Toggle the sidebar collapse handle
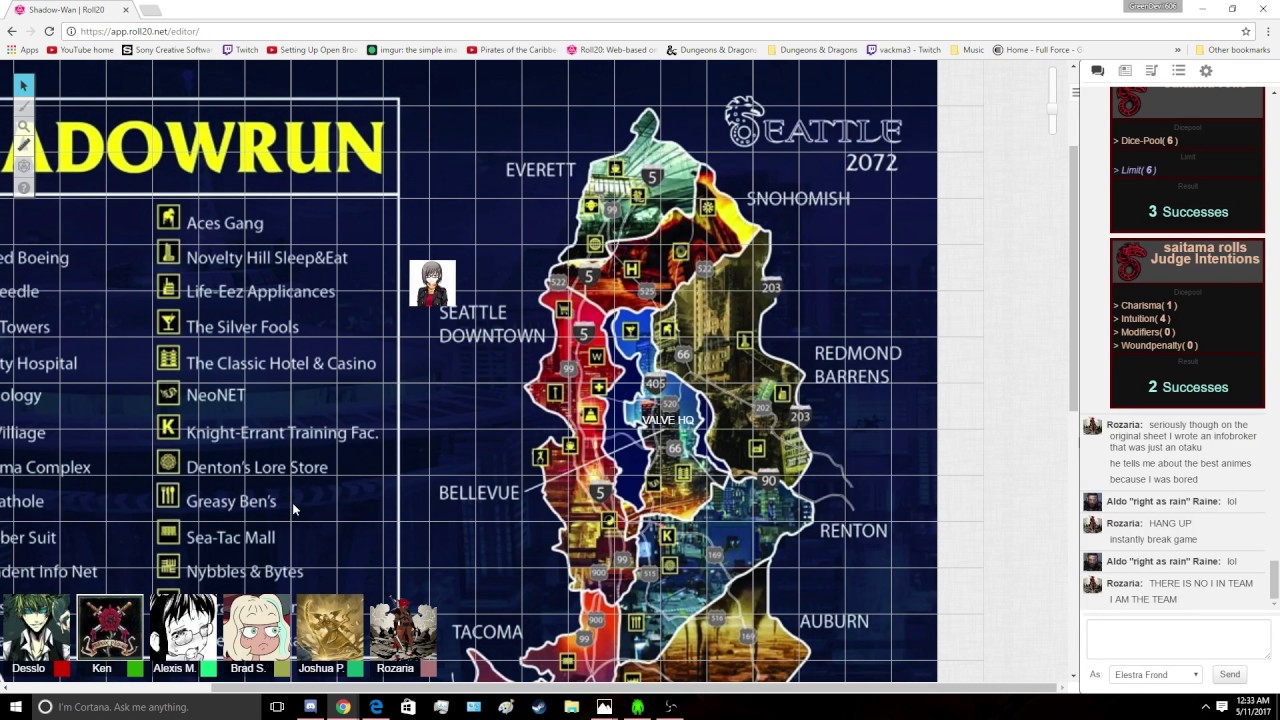This screenshot has height=720, width=1280. pyautogui.click(x=1075, y=92)
